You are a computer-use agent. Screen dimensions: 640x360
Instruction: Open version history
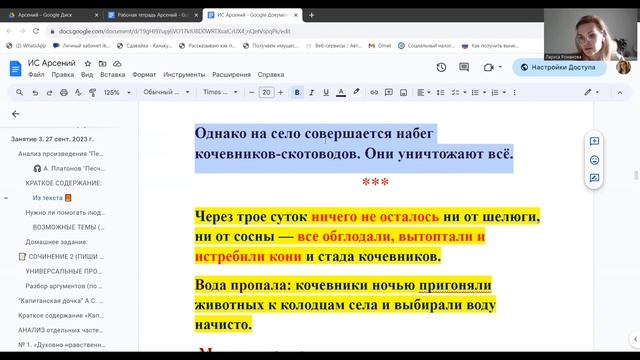[441, 67]
